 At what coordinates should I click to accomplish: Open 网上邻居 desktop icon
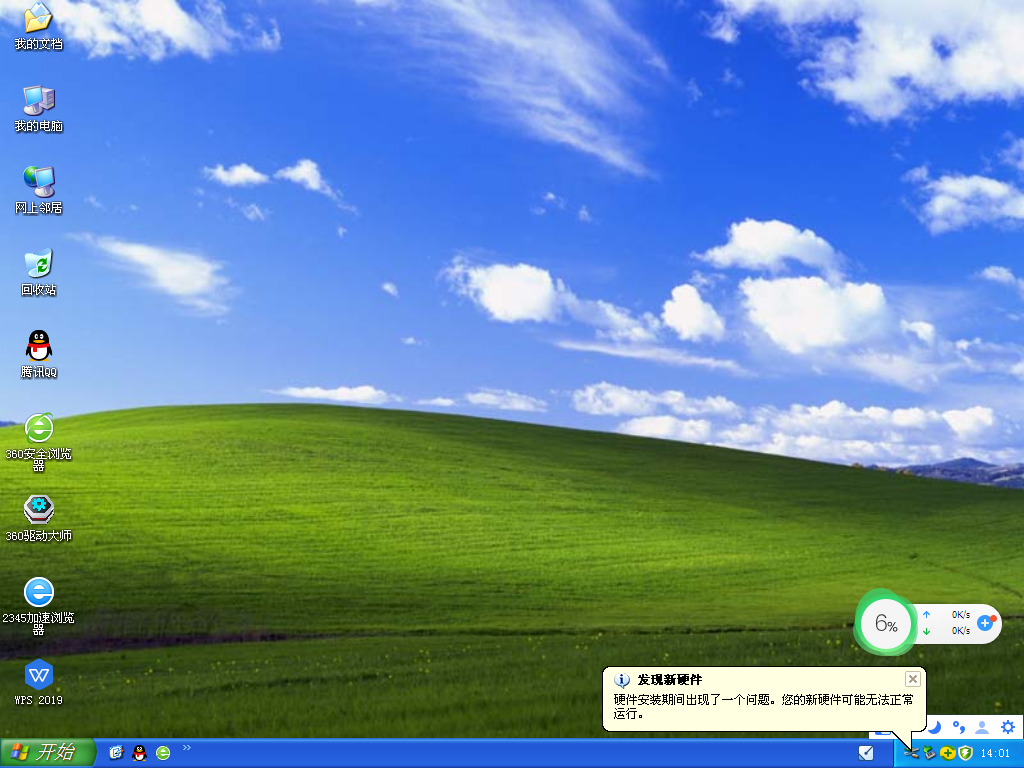tap(37, 186)
